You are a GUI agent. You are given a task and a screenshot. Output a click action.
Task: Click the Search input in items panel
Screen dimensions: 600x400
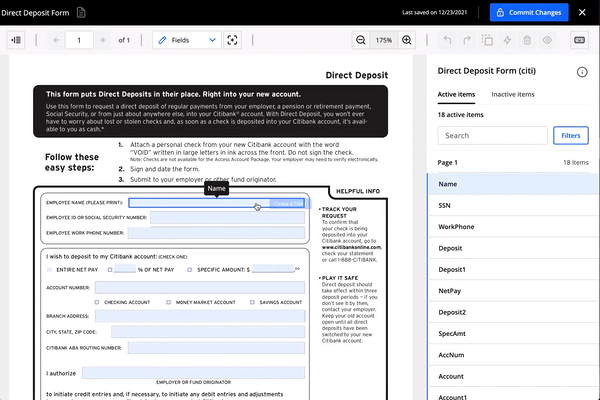492,136
